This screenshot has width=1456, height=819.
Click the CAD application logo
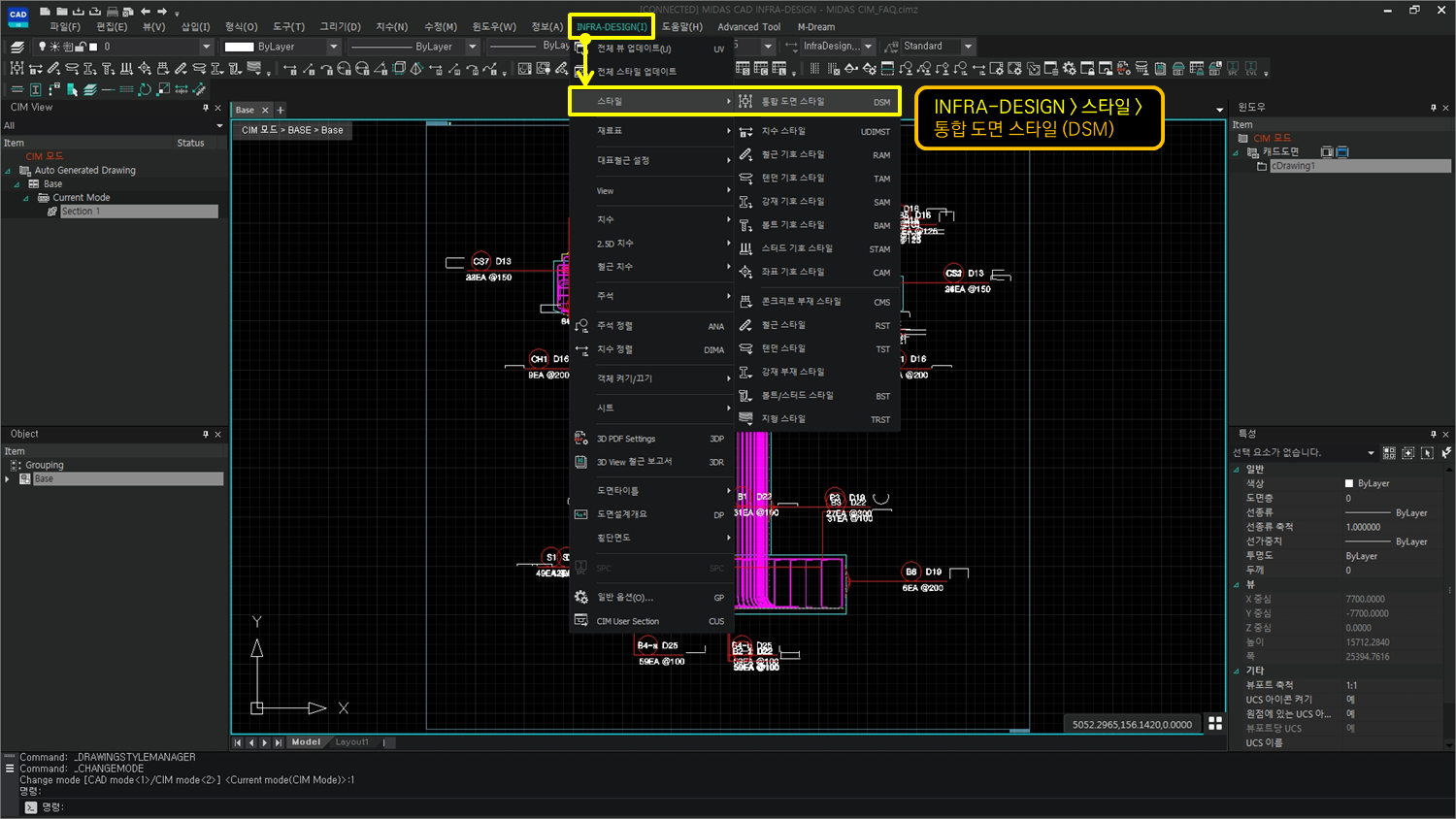click(18, 16)
